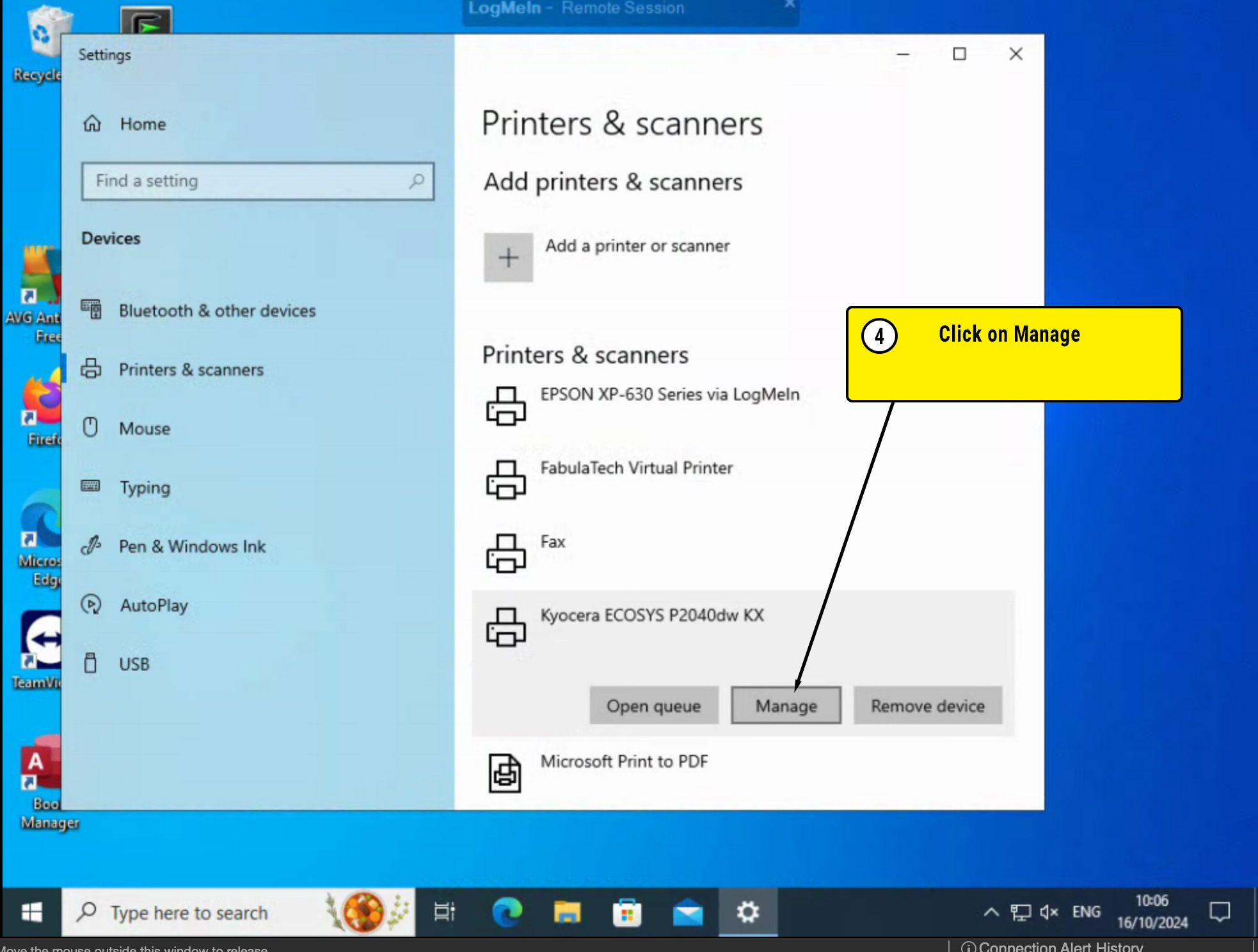The width and height of the screenshot is (1258, 952).
Task: Click the USB sidebar icon
Action: (x=90, y=663)
